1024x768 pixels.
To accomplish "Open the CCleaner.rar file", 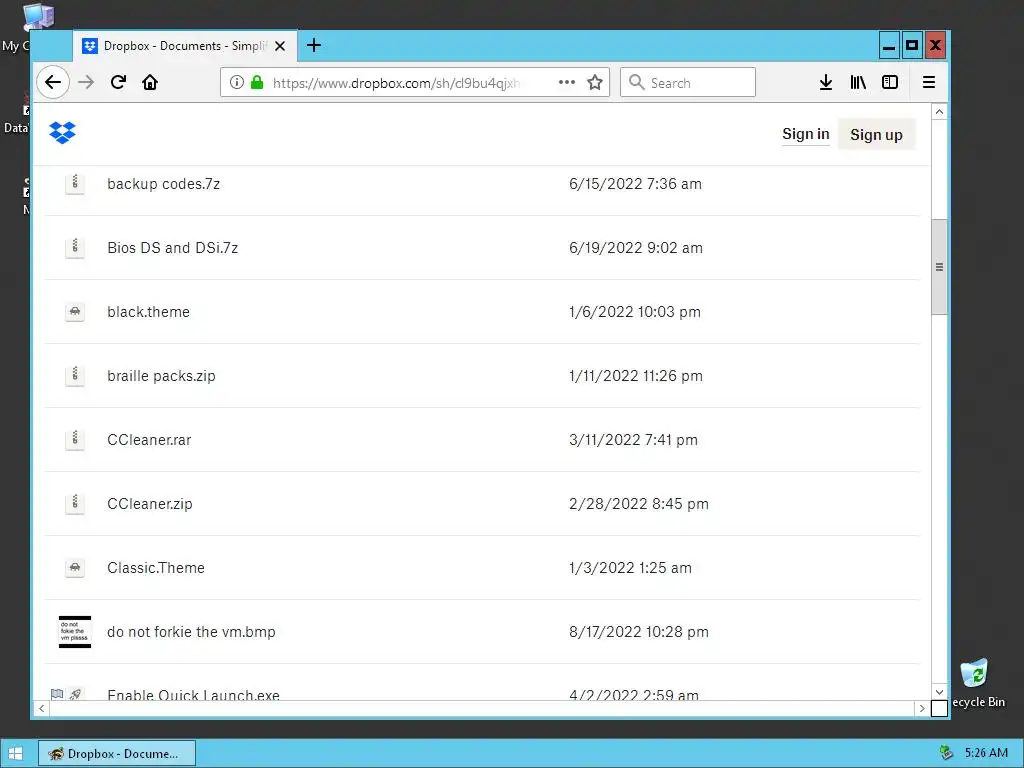I will 149,440.
